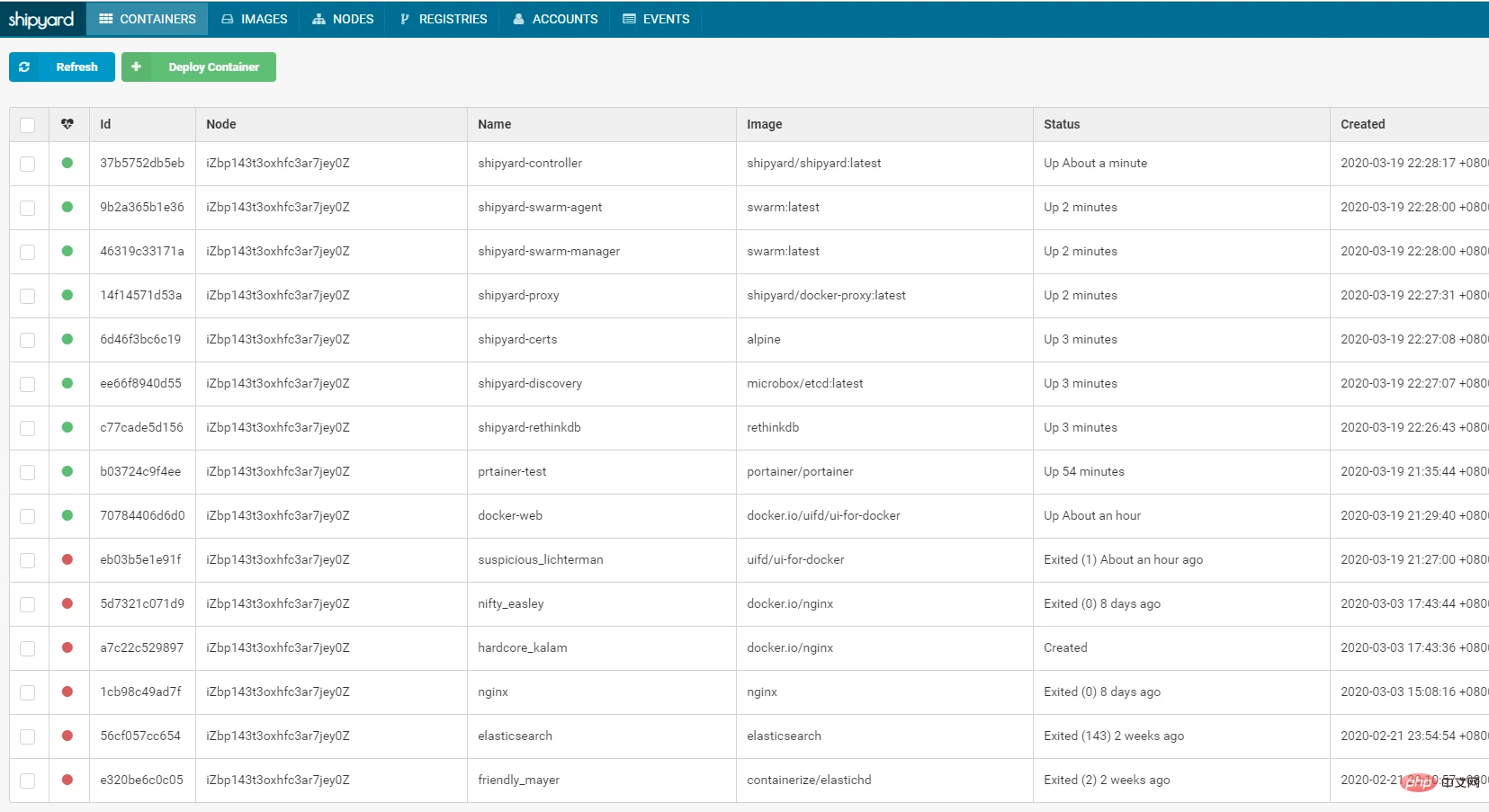Click container name shipyard-discovery
The width and height of the screenshot is (1489, 812).
tap(530, 383)
